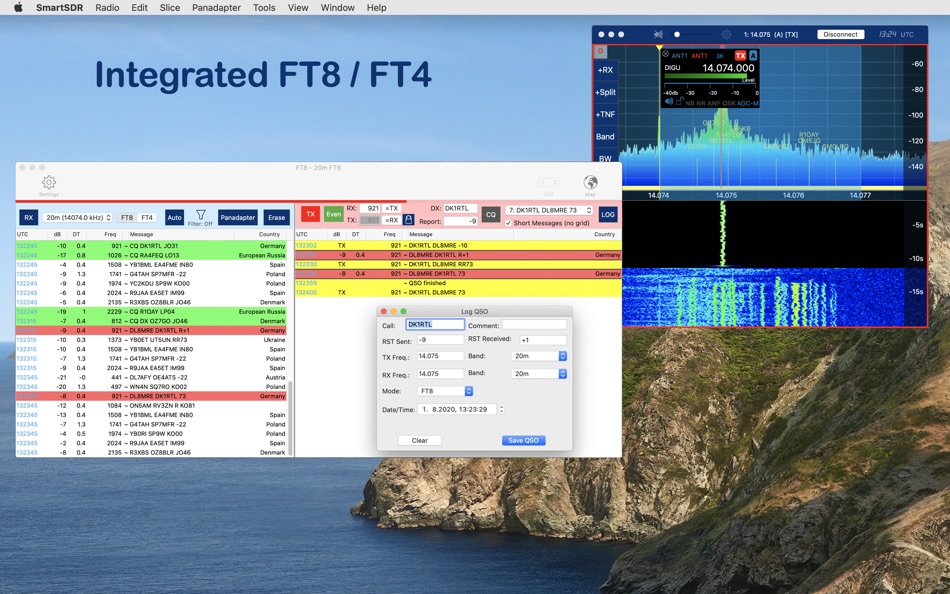This screenshot has height=594, width=950.
Task: Click Clear button in Log QSO
Action: coord(419,441)
